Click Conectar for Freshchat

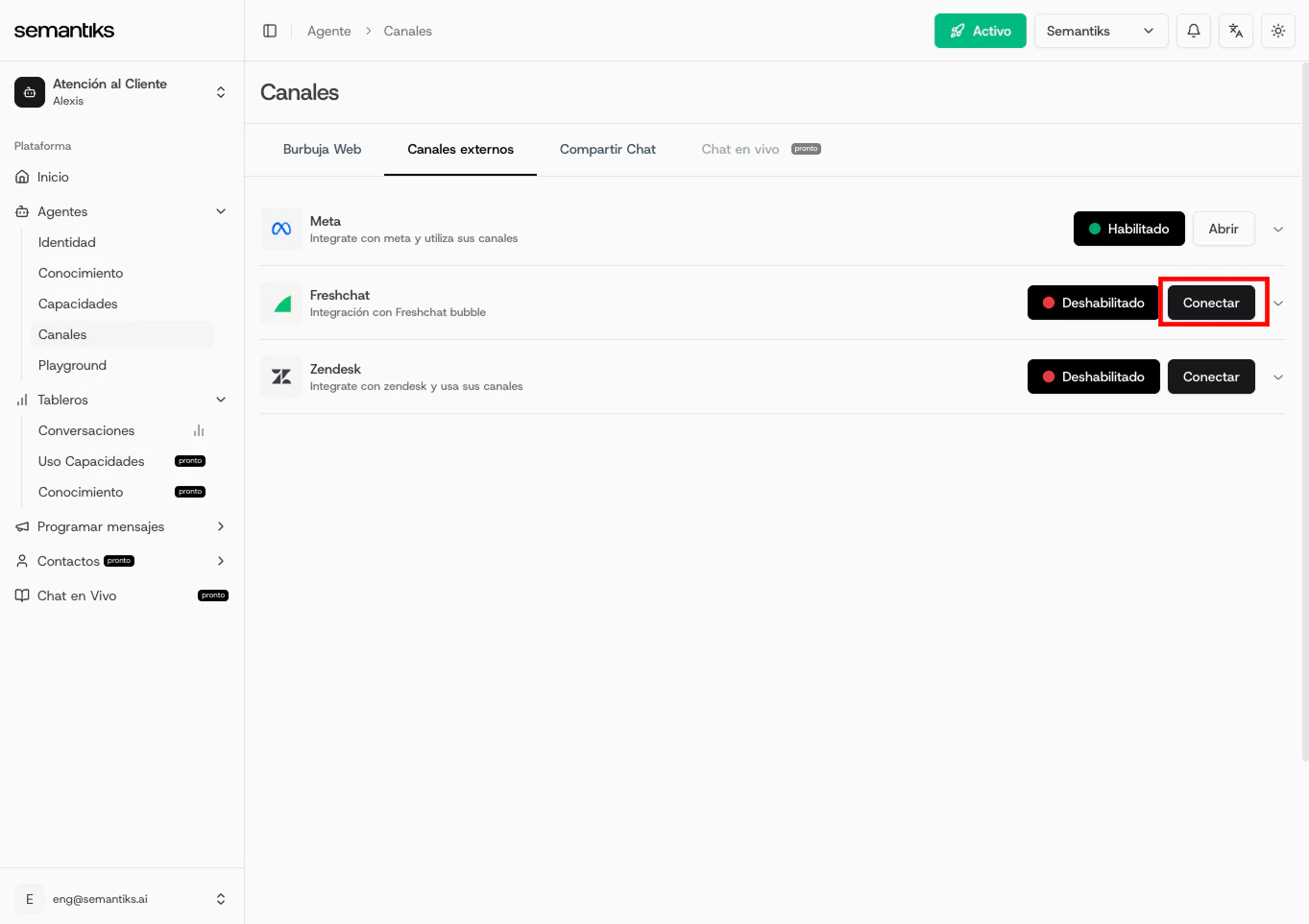pyautogui.click(x=1211, y=303)
